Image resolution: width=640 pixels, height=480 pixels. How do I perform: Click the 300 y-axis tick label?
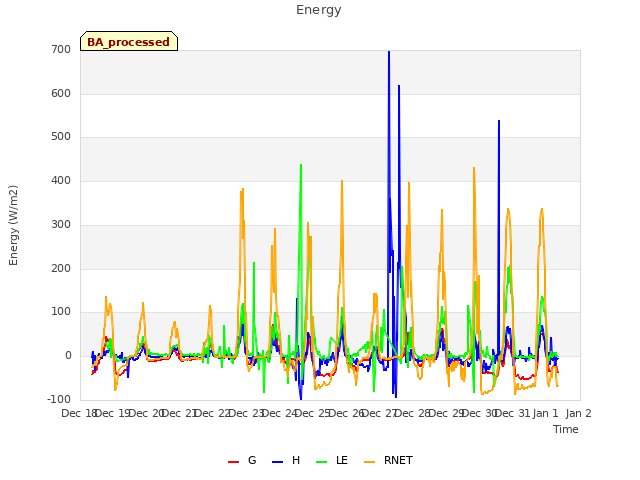click(61, 224)
